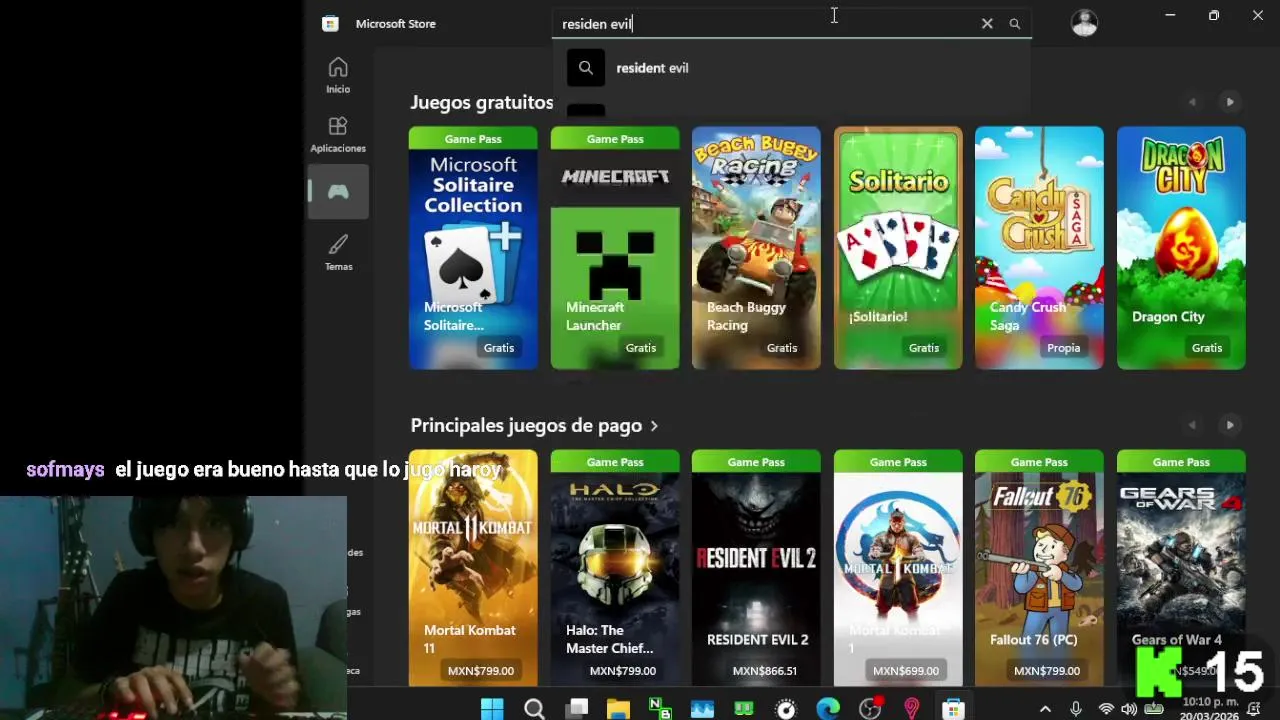Open Candy Crush Saga card
Viewport: 1280px width, 720px height.
1039,248
